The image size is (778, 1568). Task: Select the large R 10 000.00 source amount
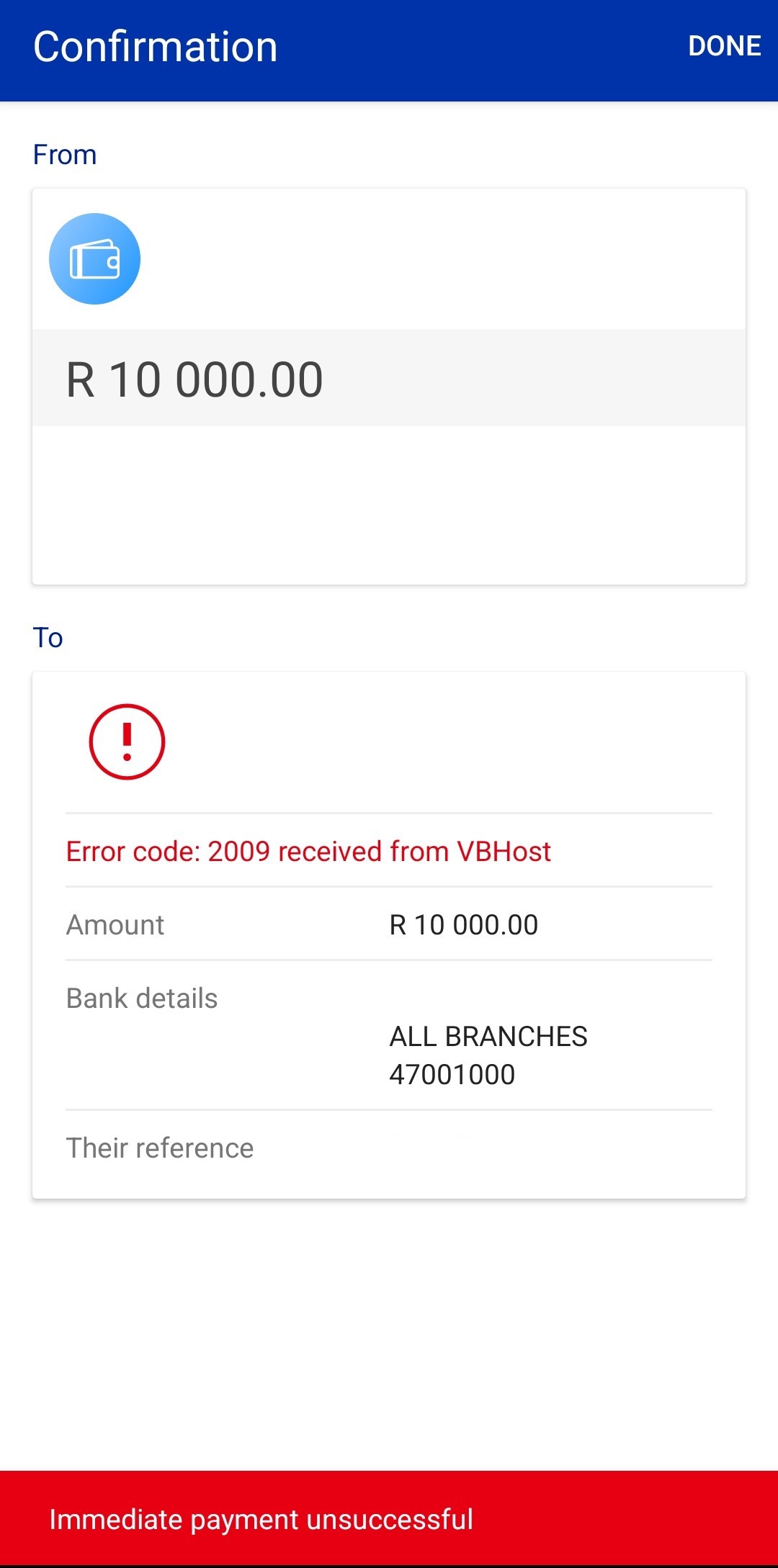194,379
